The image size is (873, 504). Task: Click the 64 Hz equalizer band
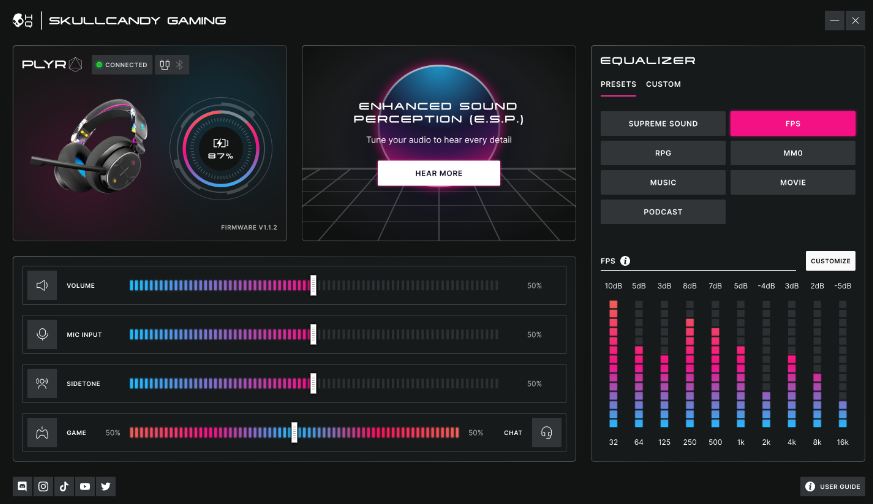(x=639, y=364)
